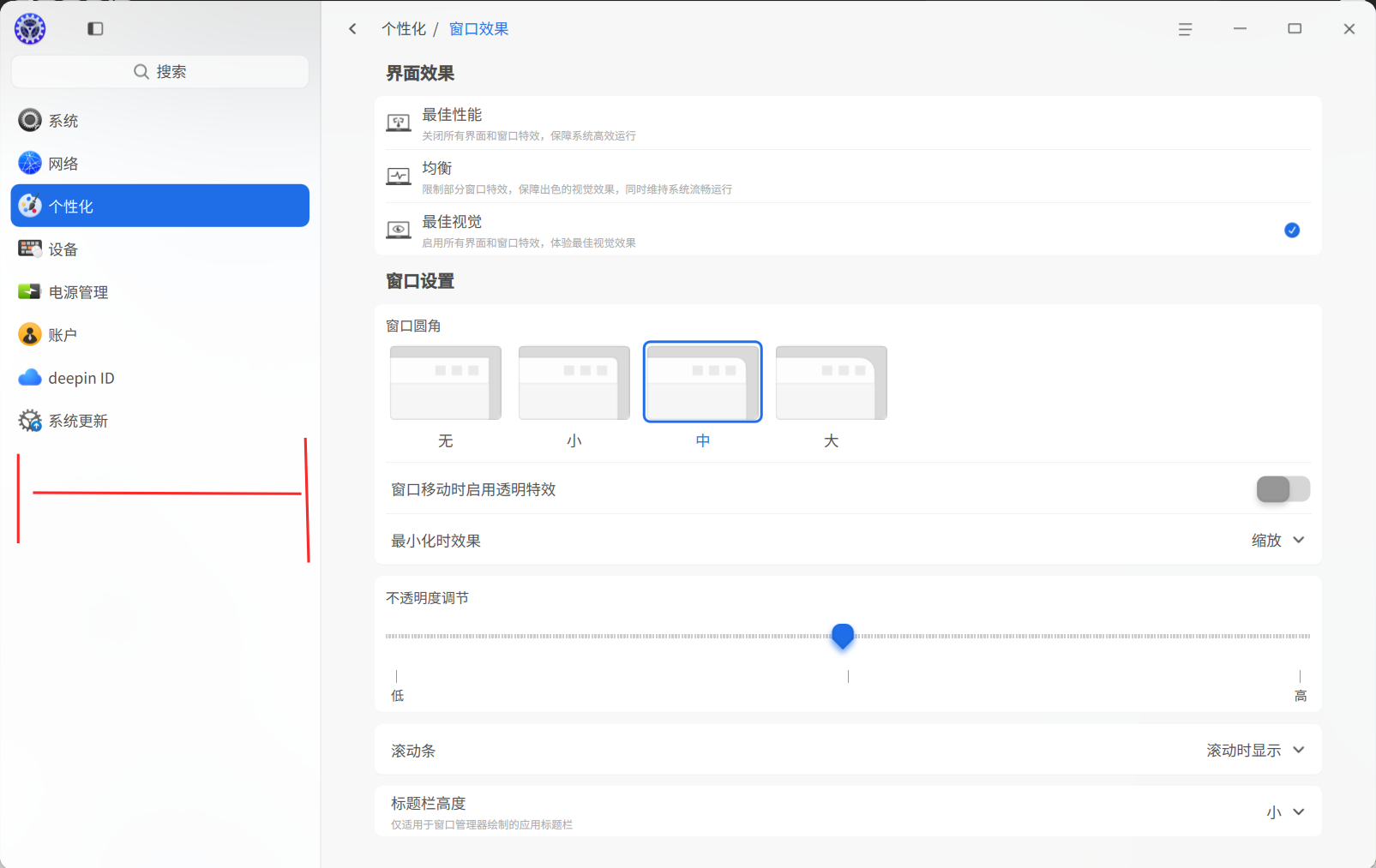1376x868 pixels.
Task: Toggle 窗口移动时启用透明特效 switch
Action: click(1283, 489)
